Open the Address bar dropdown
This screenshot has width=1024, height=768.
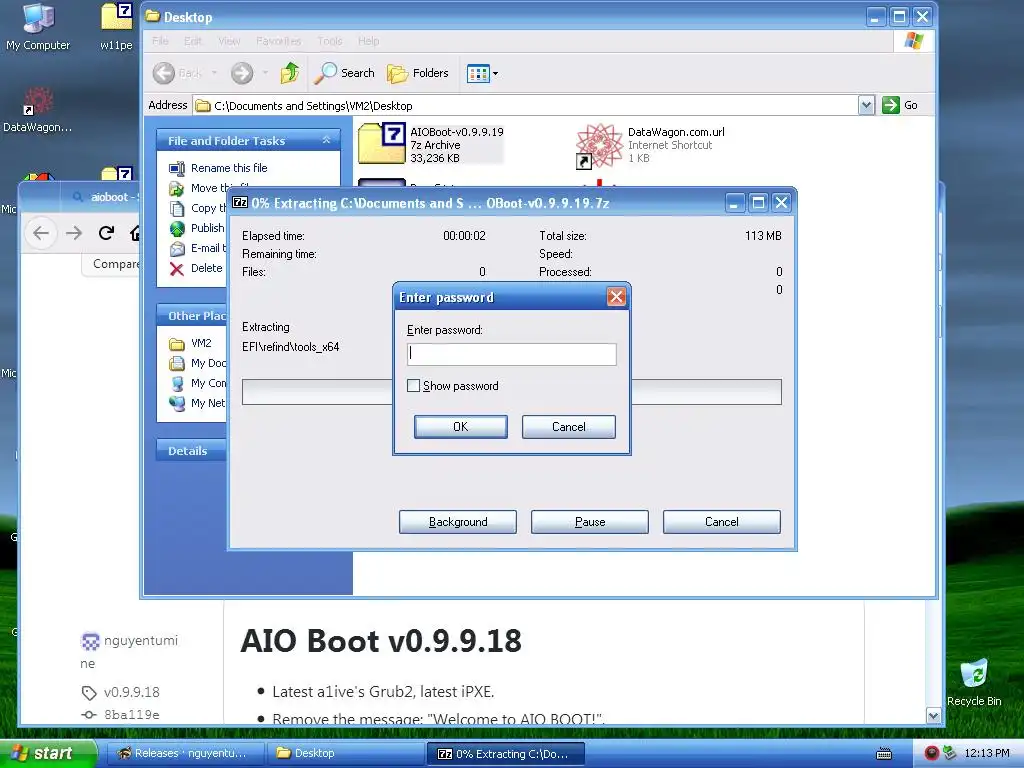(866, 105)
